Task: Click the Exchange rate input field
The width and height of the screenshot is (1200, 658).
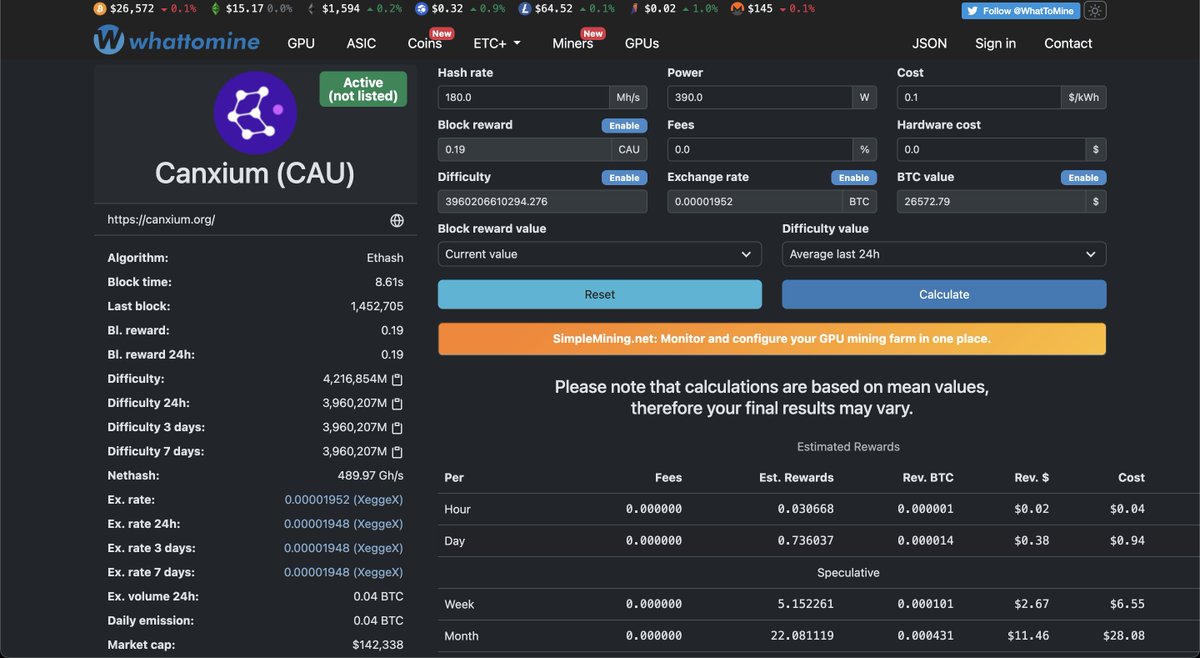Action: (x=755, y=202)
